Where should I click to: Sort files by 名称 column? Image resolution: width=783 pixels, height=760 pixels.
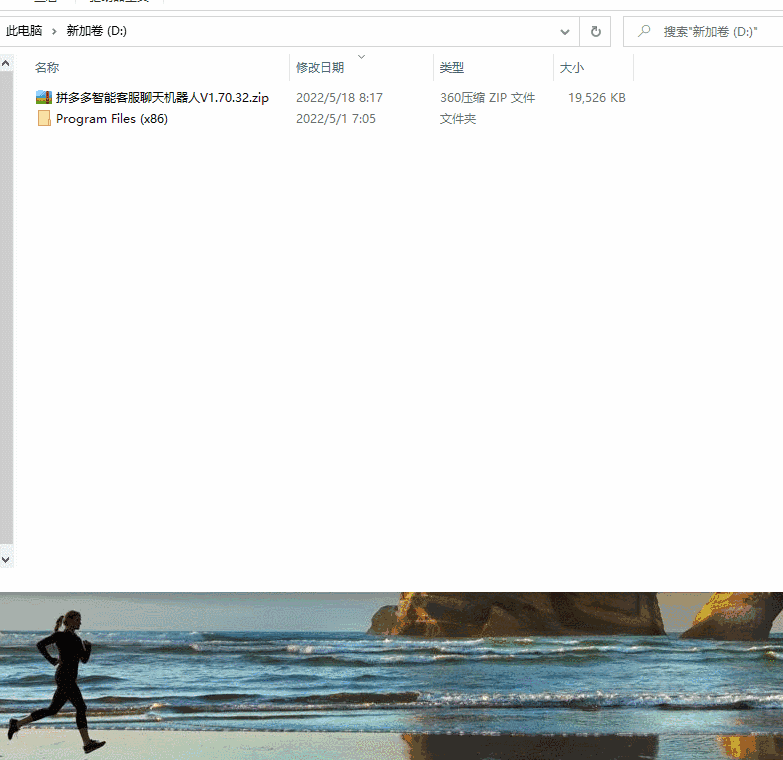47,67
